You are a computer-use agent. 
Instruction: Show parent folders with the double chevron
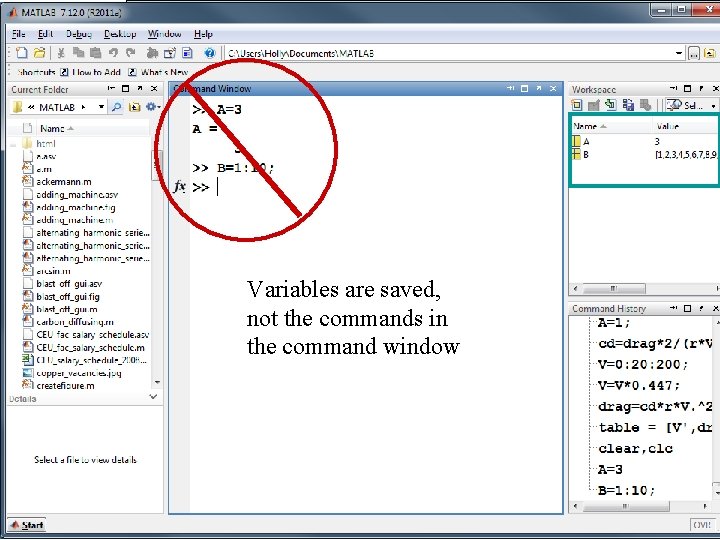click(31, 107)
